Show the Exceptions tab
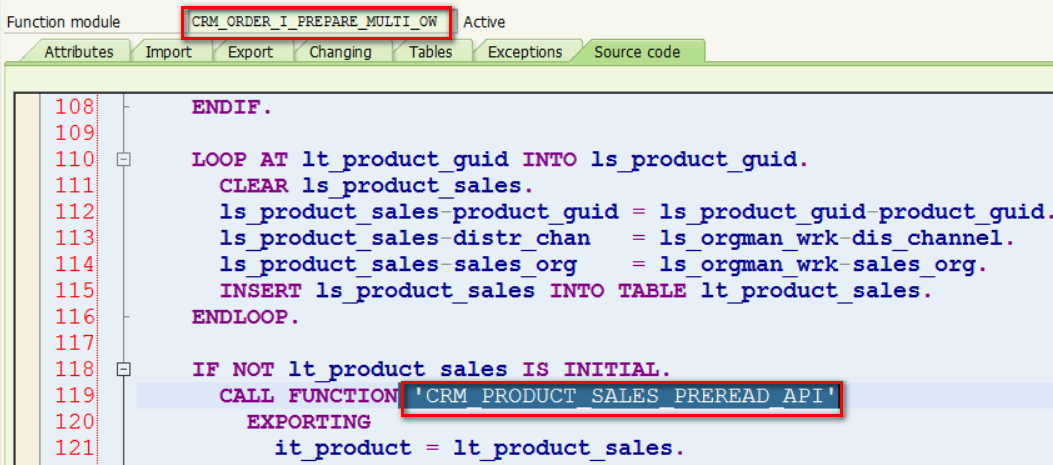This screenshot has height=465, width=1053. tap(524, 52)
